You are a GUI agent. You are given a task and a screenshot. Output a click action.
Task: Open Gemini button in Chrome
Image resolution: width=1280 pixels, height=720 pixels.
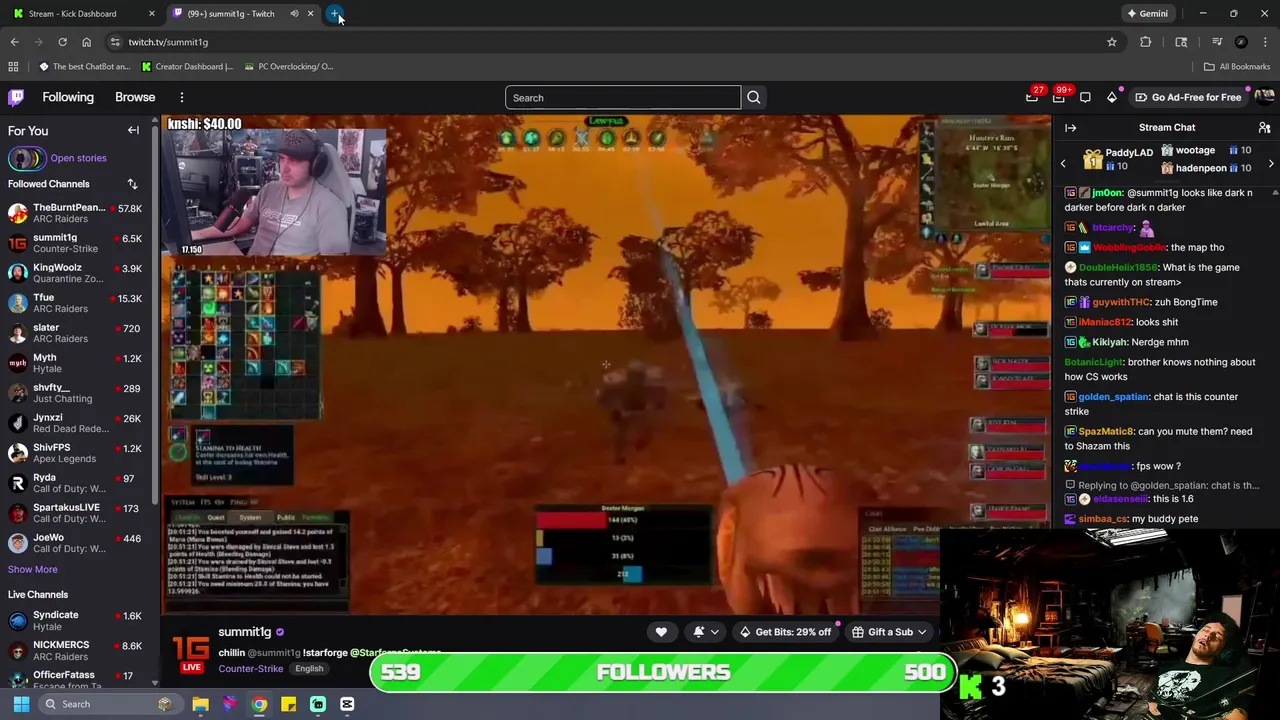[x=1147, y=13]
